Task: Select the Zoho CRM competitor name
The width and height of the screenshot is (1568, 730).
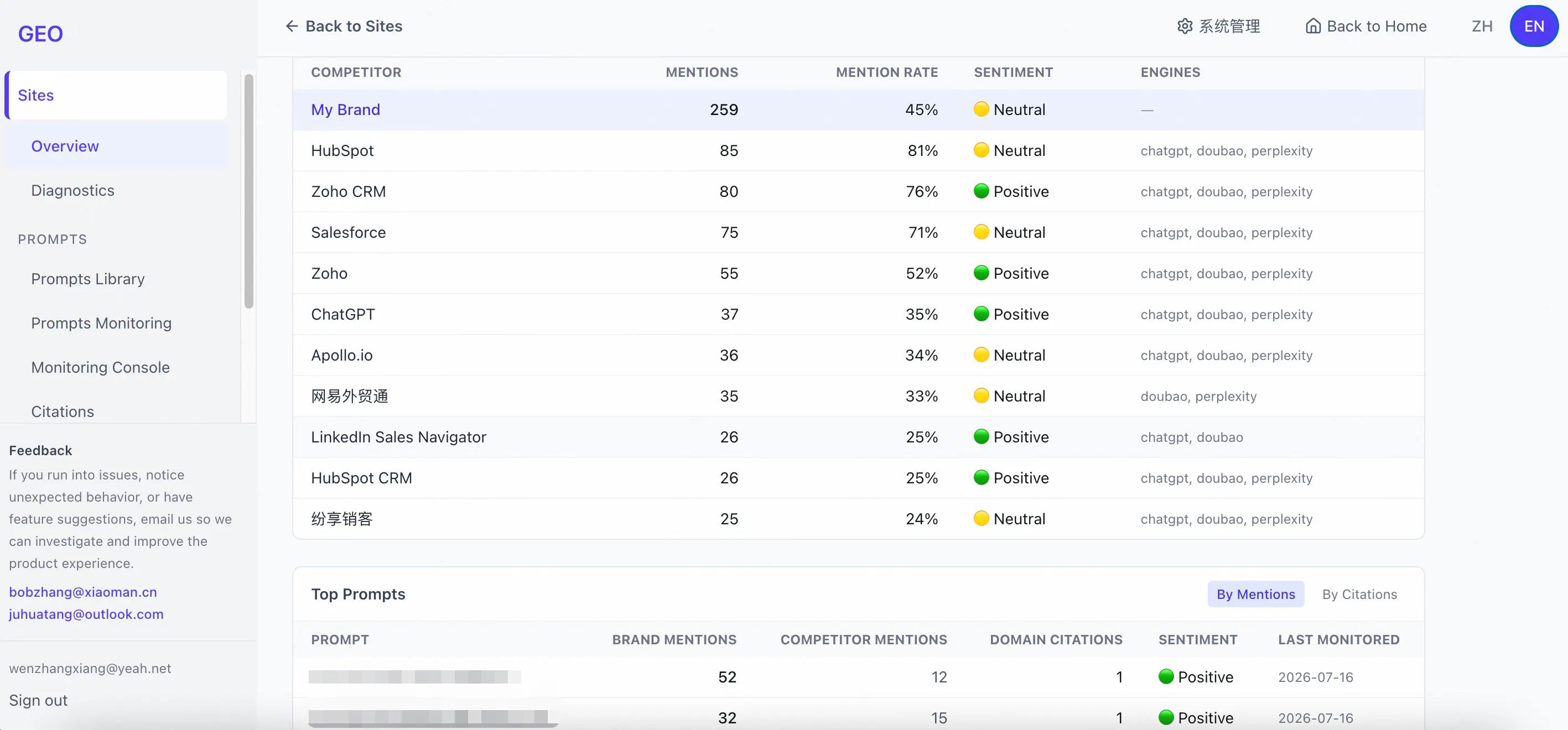Action: tap(348, 191)
